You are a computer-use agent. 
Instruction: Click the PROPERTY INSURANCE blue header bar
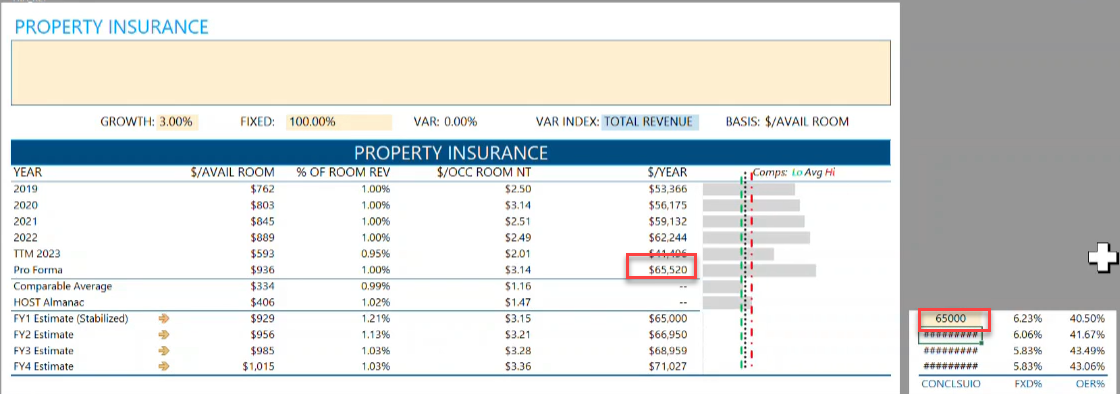[451, 153]
